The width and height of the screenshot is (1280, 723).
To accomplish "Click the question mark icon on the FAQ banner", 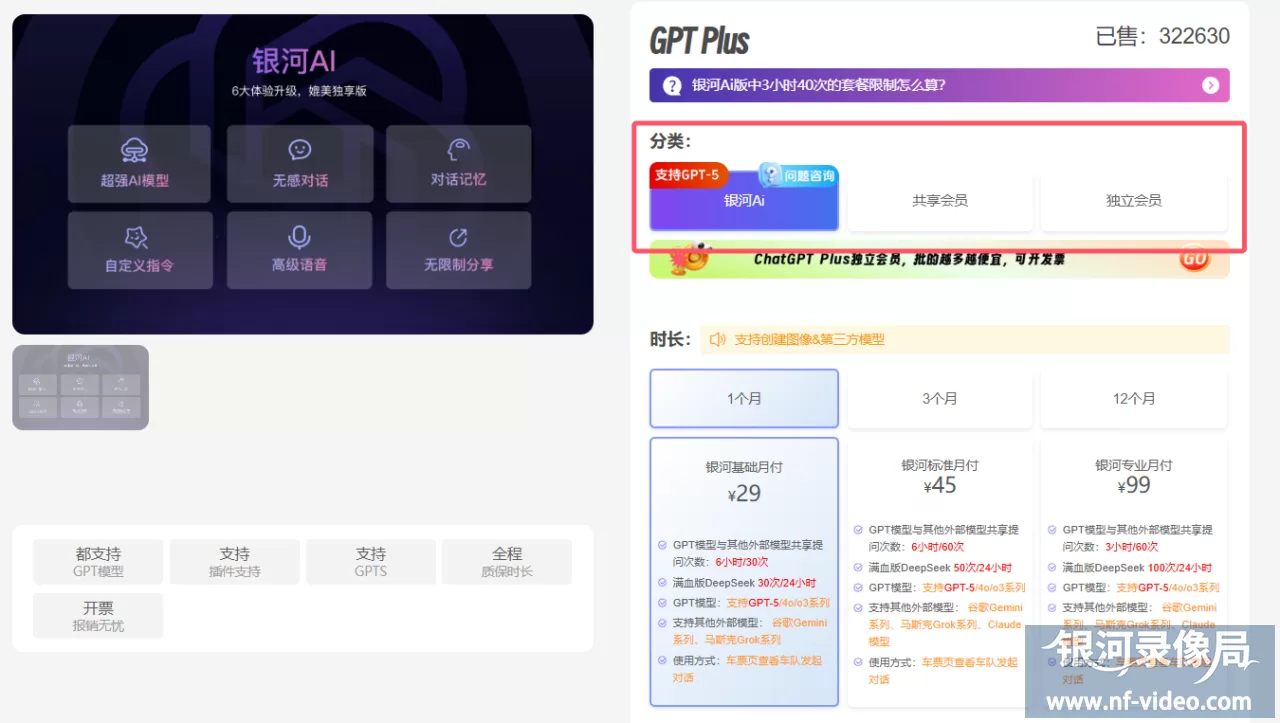I will pos(671,85).
